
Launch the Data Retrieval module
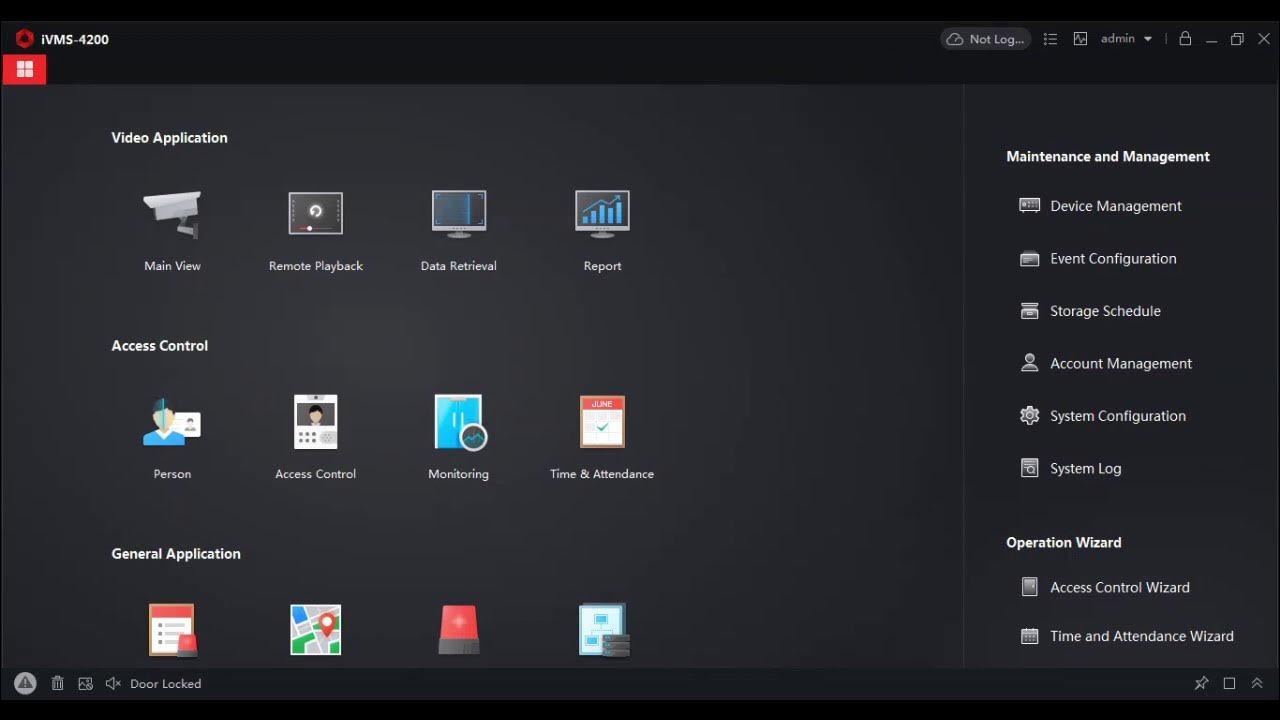click(459, 214)
